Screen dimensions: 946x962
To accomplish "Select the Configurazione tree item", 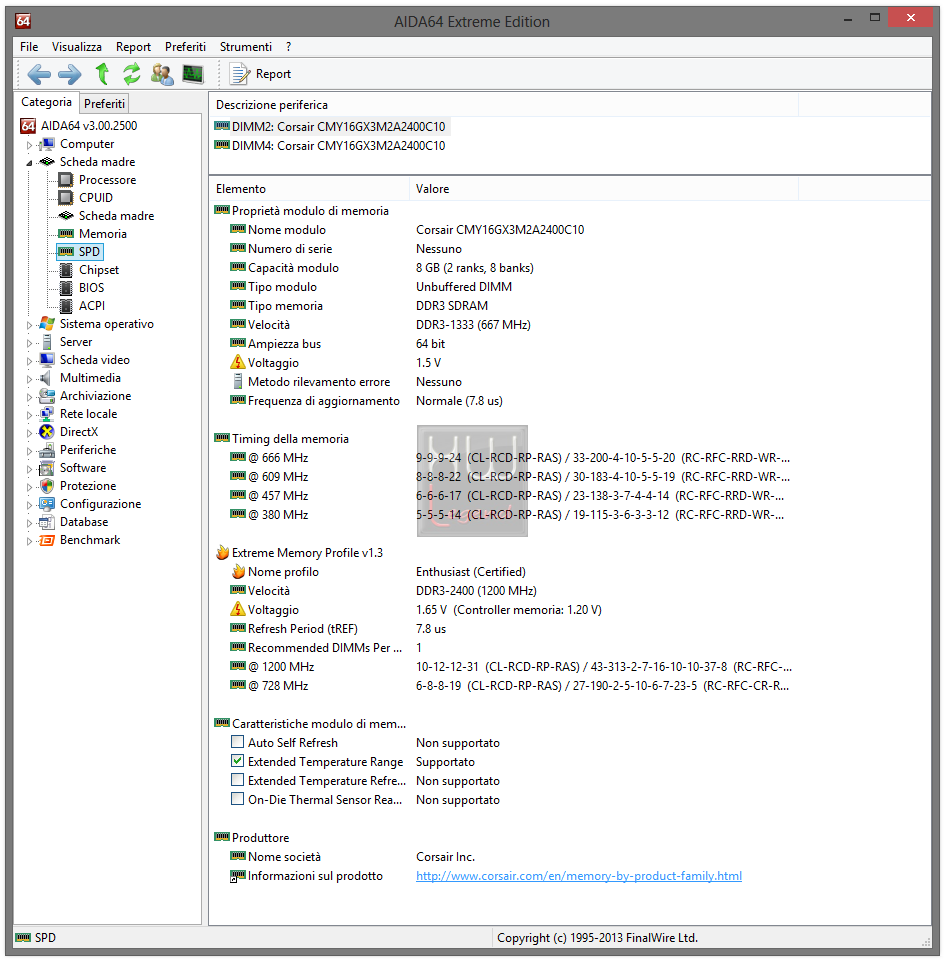I will 90,504.
